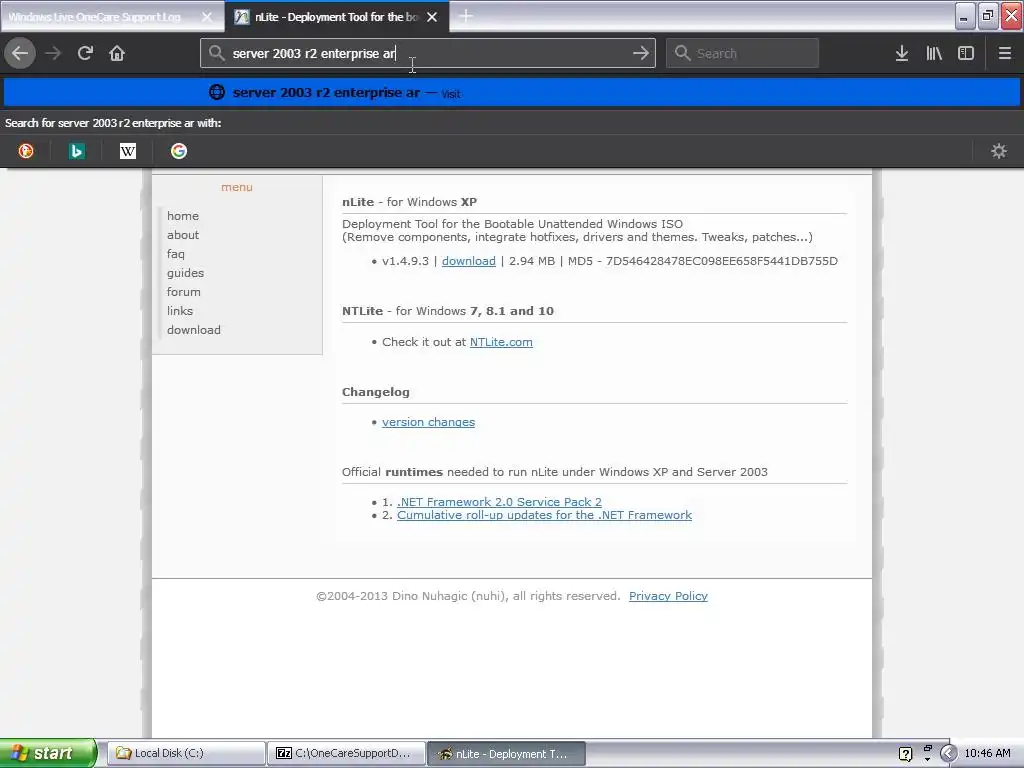Open the links menu item
This screenshot has height=768, width=1024.
[180, 311]
